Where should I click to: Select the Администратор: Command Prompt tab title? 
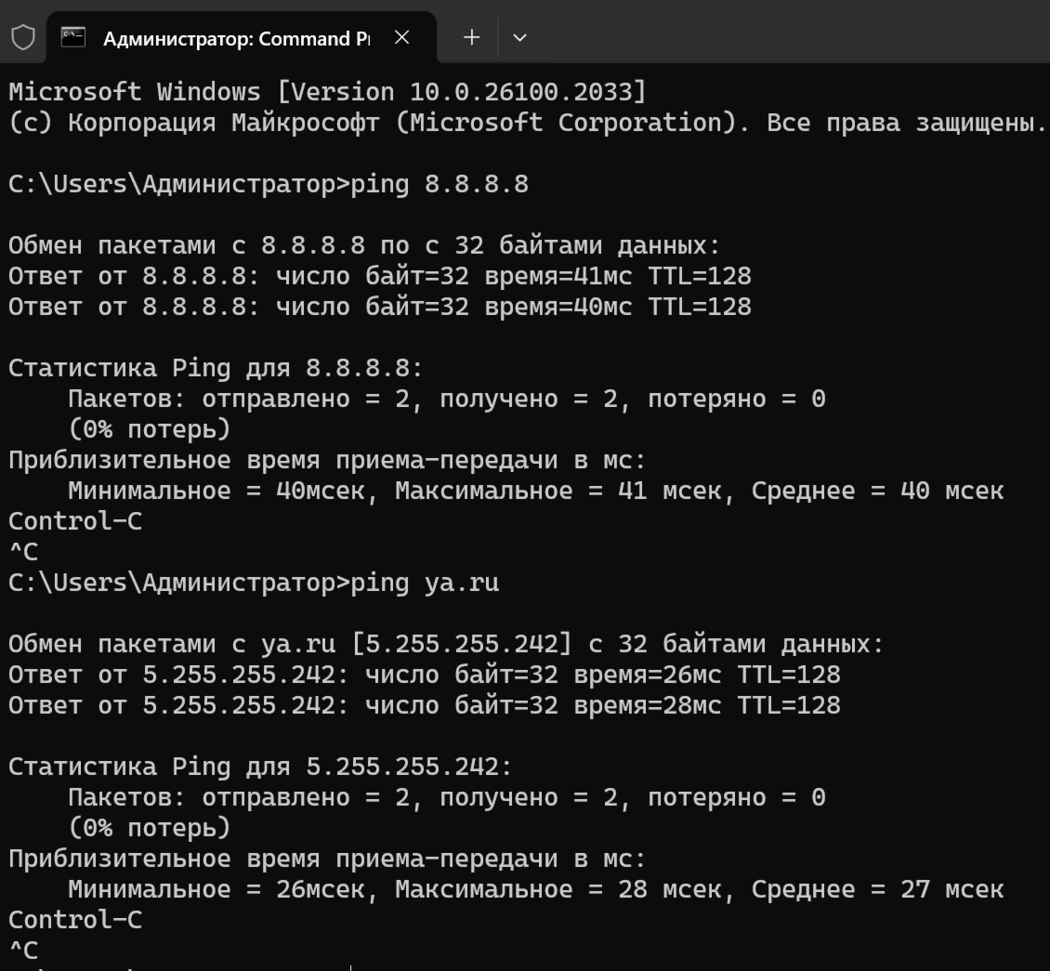pos(236,39)
